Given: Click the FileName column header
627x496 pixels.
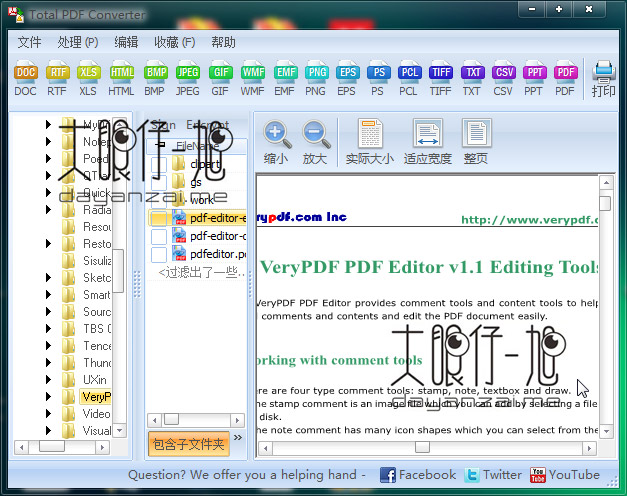Looking at the screenshot, I should [x=198, y=146].
